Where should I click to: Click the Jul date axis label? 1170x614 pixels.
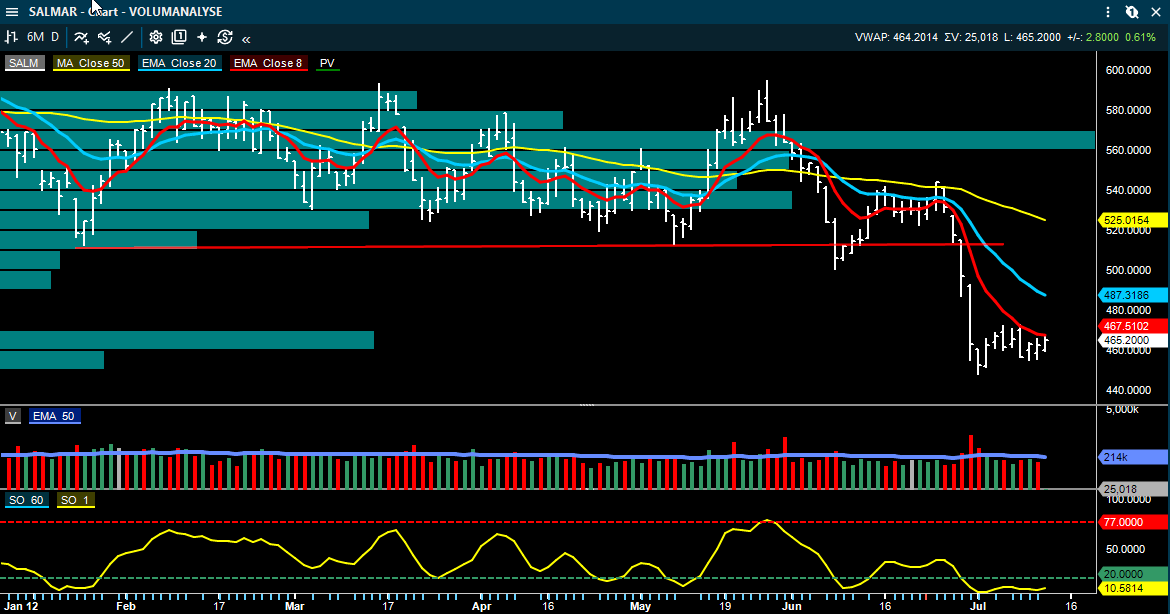coord(977,607)
